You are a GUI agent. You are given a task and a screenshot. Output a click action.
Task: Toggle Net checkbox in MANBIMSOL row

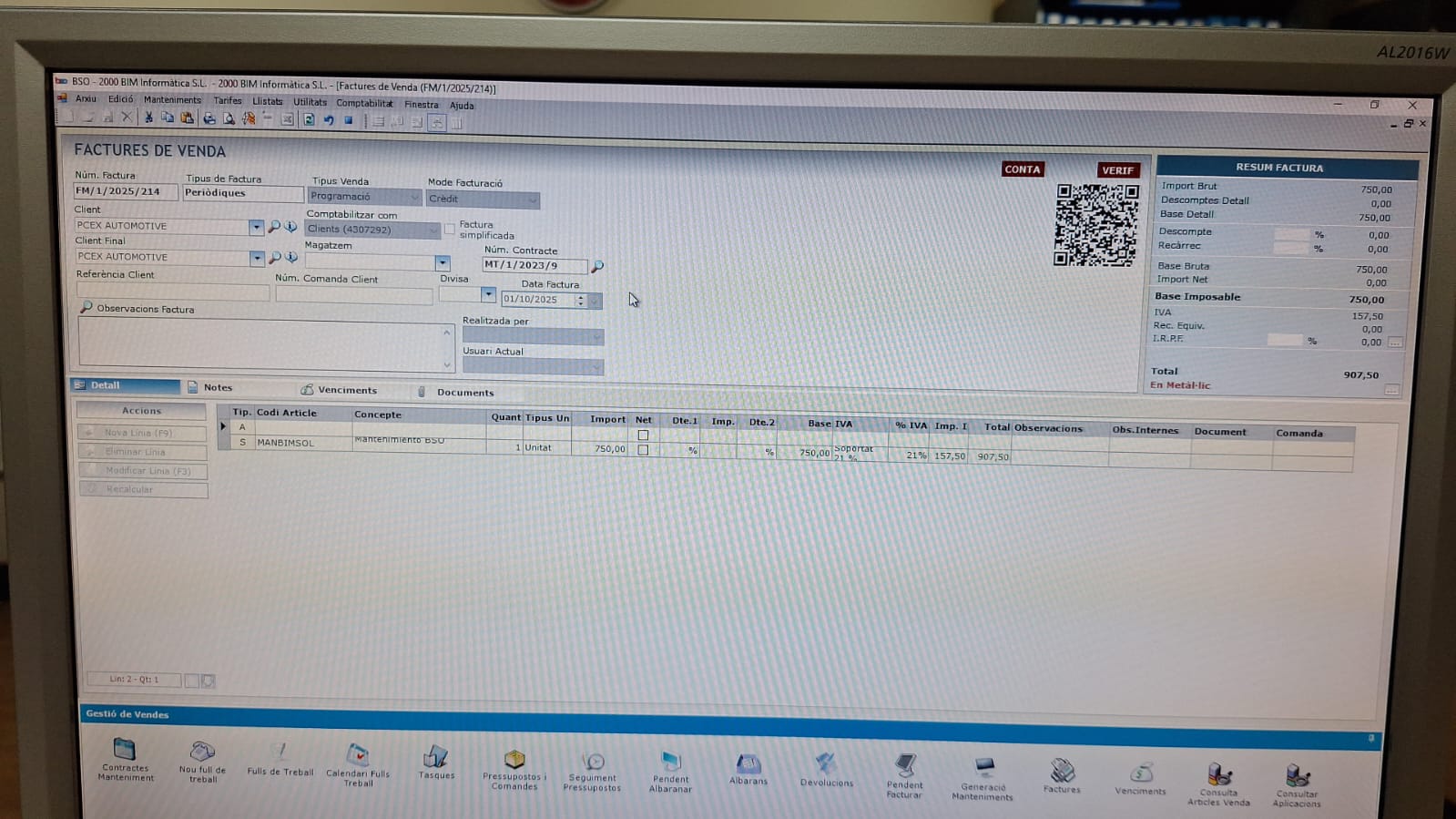(x=643, y=450)
